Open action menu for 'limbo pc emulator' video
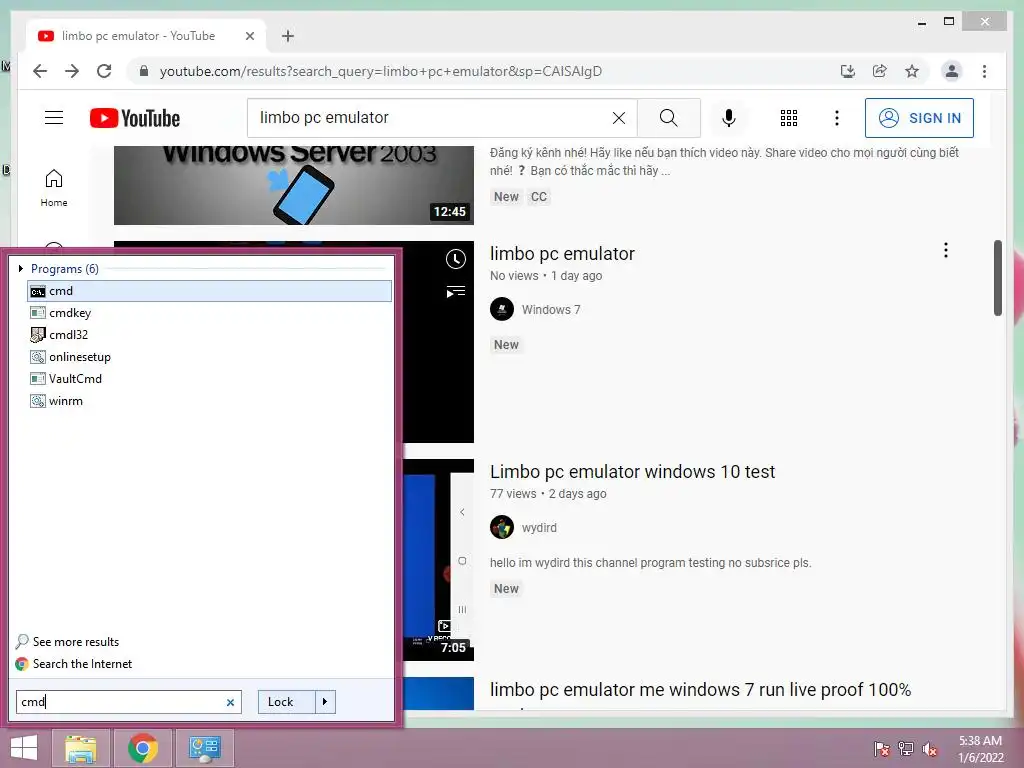 pos(945,250)
